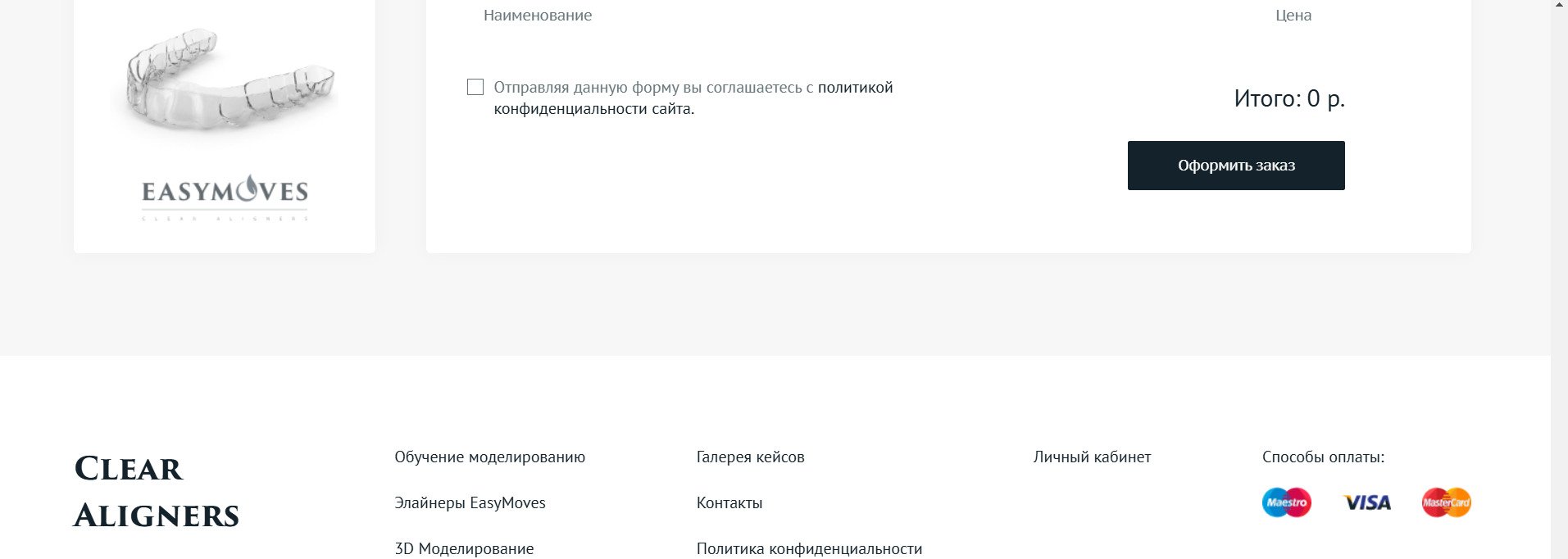Open "3D Моделирование" footer link
1568x559 pixels.
[x=464, y=548]
